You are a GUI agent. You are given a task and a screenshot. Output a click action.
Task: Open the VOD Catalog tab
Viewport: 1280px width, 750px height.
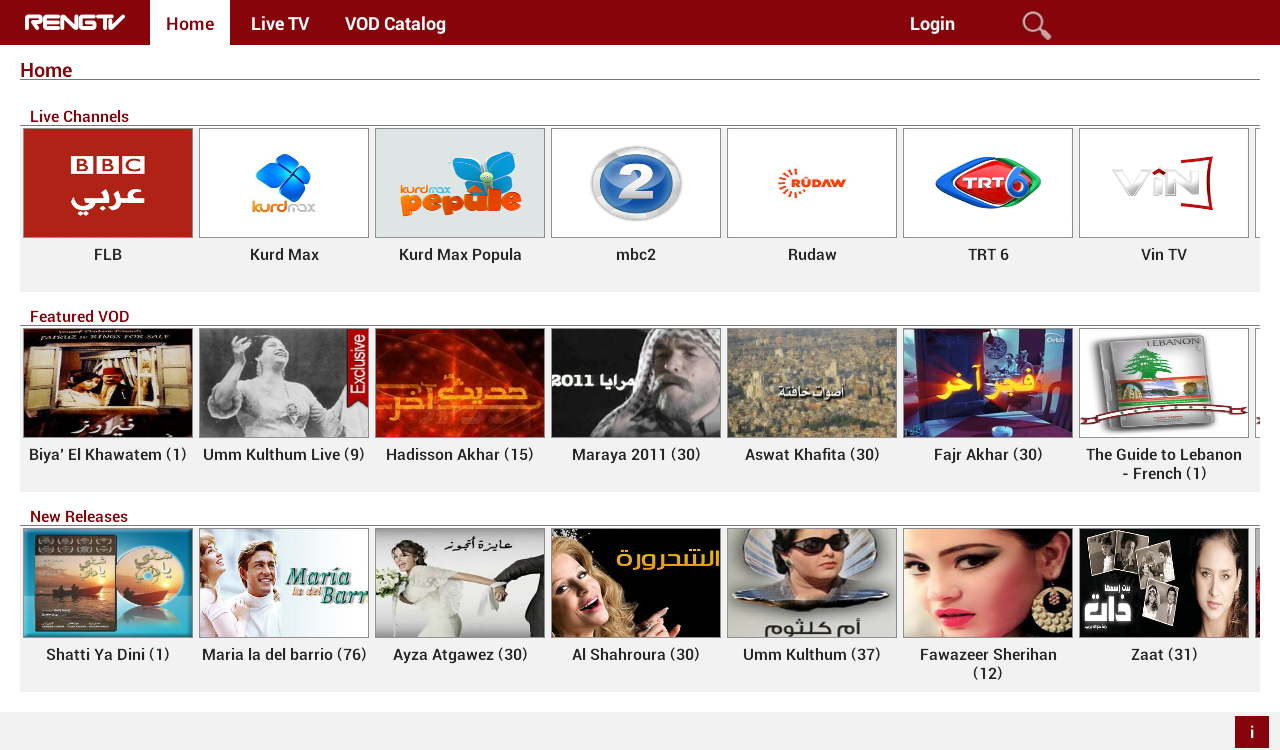(395, 23)
